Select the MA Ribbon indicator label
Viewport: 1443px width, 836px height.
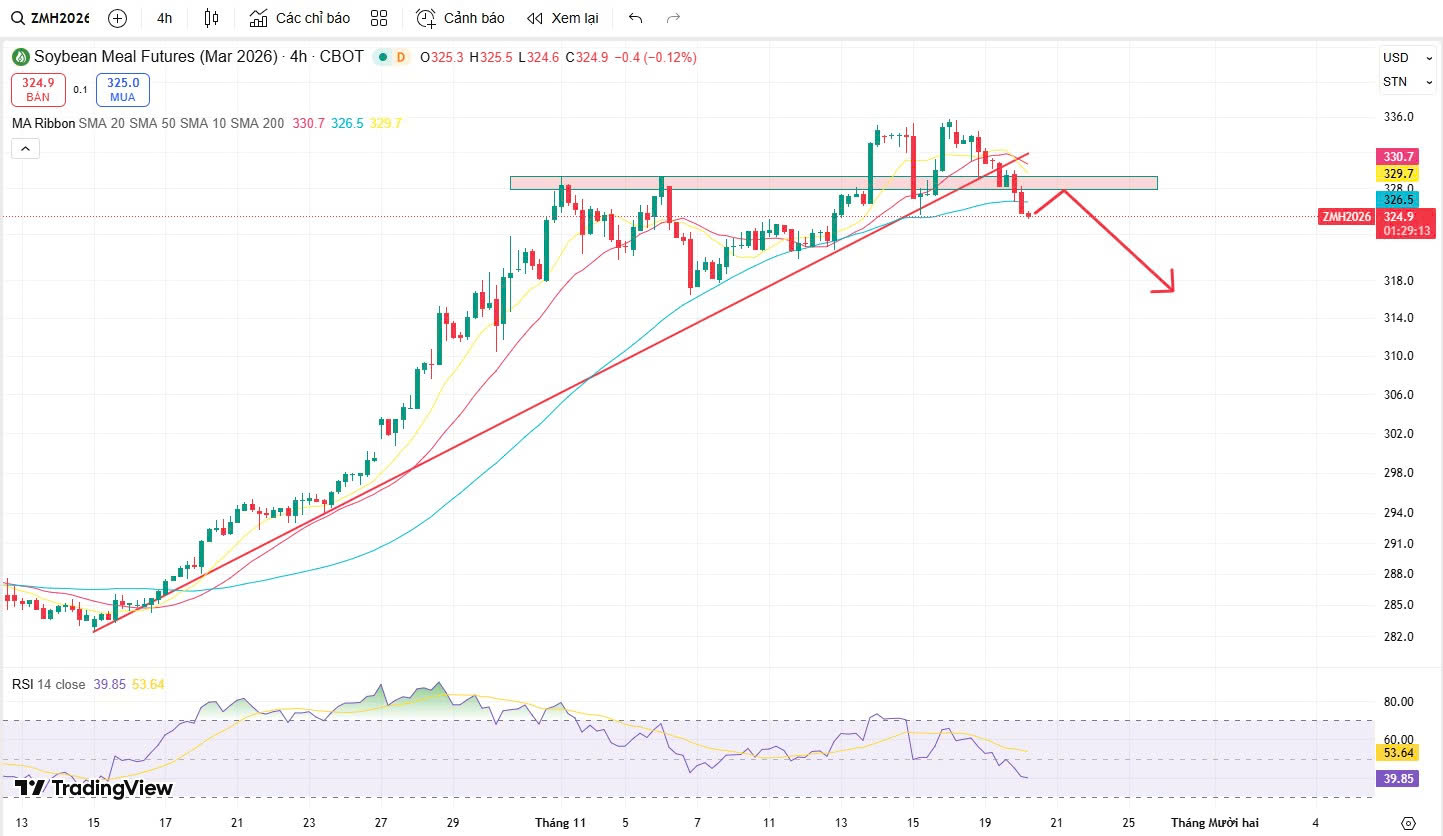pos(42,123)
